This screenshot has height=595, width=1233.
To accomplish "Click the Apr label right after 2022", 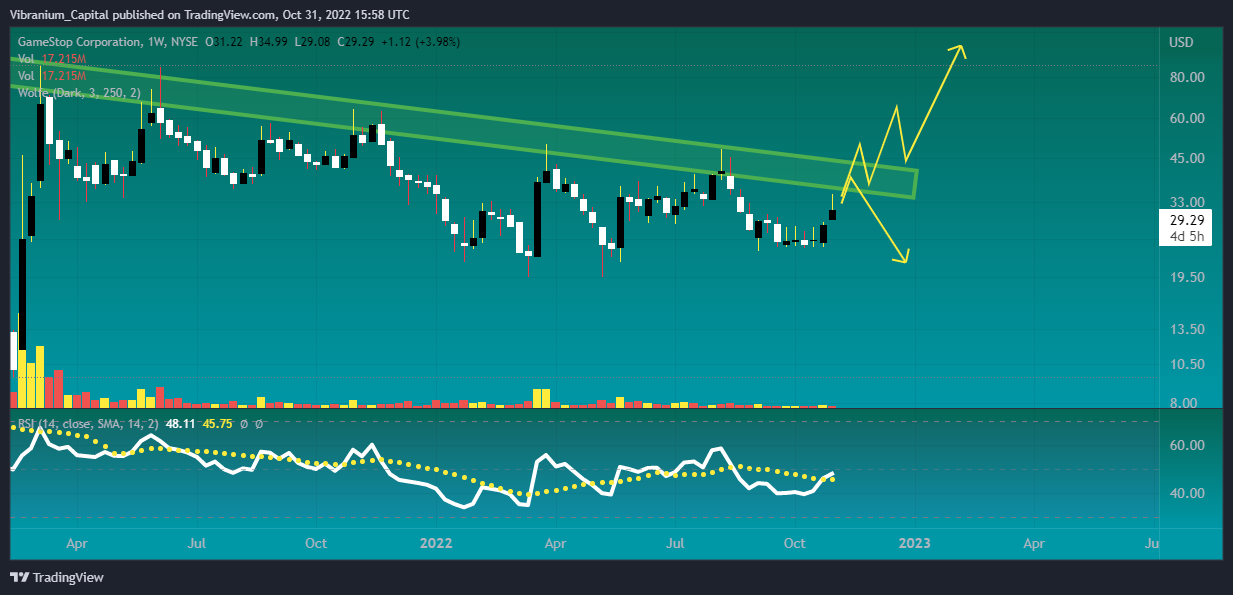I will coord(554,544).
